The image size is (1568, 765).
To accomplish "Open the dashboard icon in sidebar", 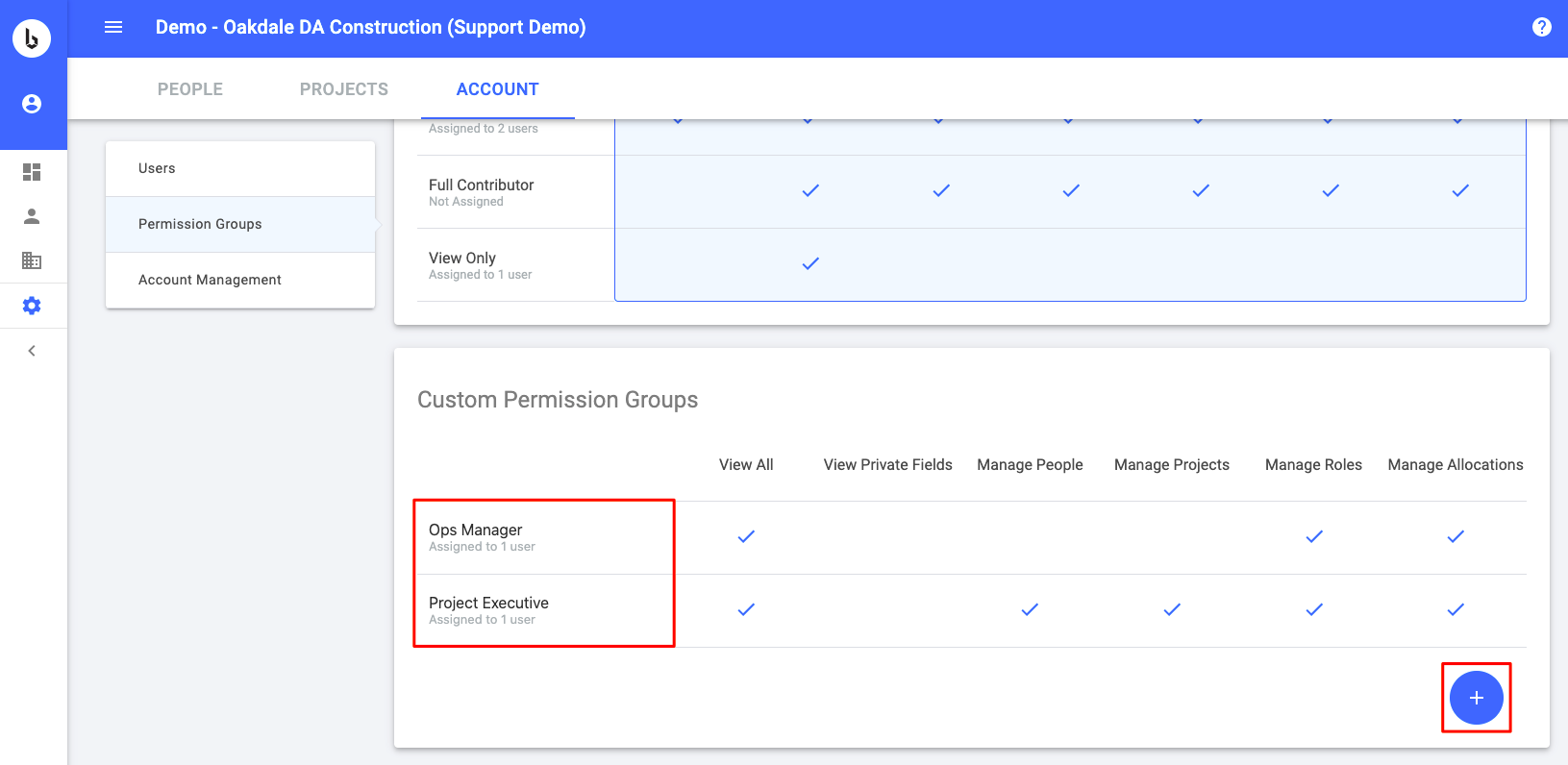I will 32,172.
